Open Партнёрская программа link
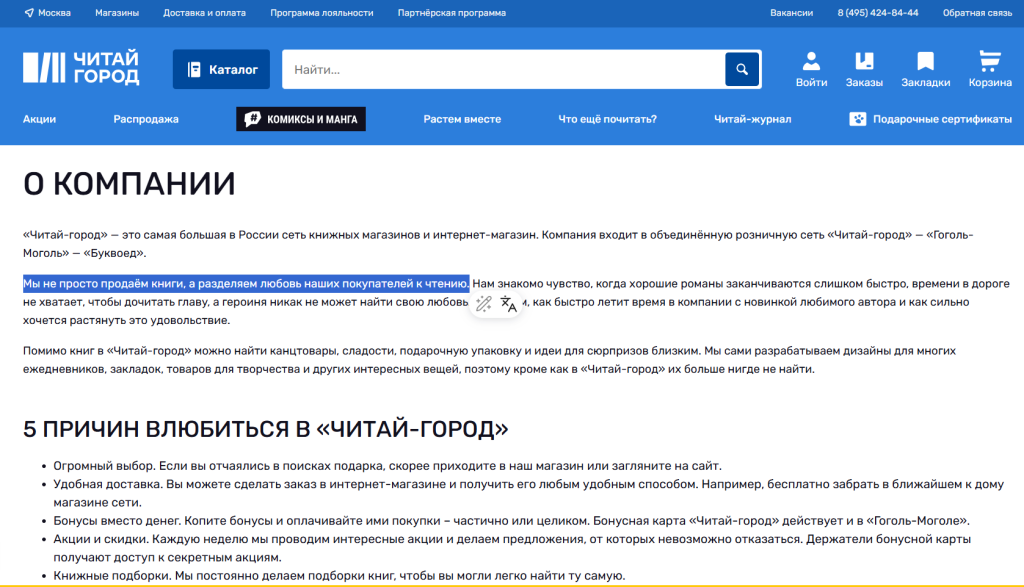Screen dimensions: 1024x587 tap(452, 13)
